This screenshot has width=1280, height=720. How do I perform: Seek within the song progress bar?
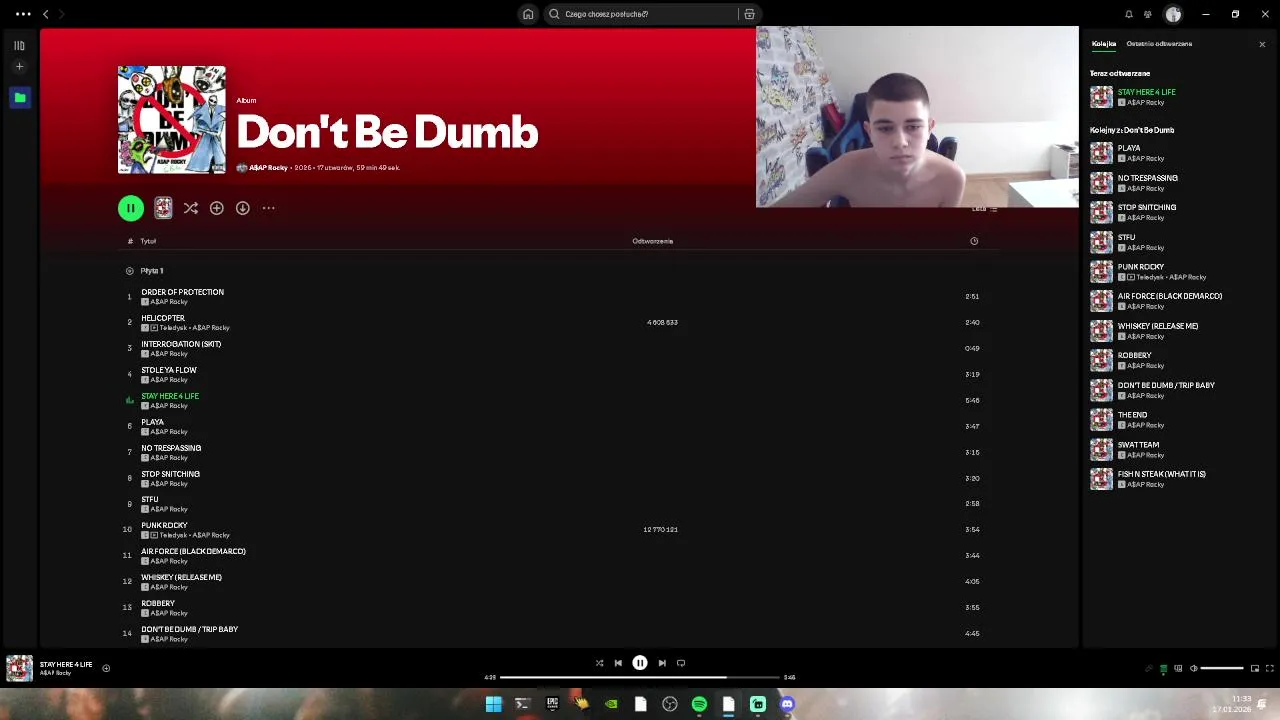pos(640,677)
